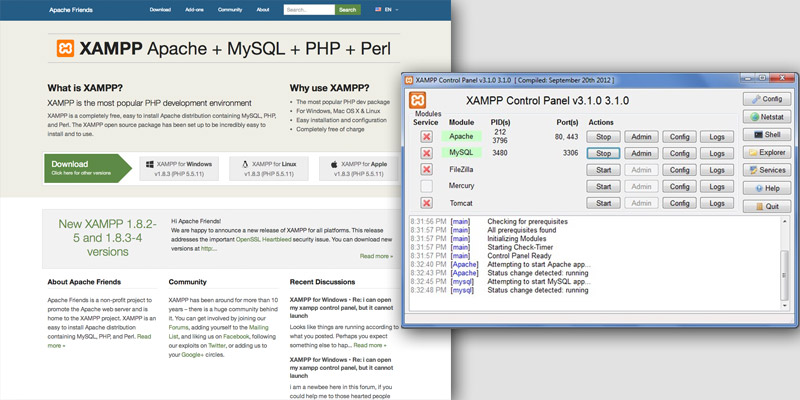Open the Forums link in Community
The height and width of the screenshot is (400, 800).
(179, 327)
